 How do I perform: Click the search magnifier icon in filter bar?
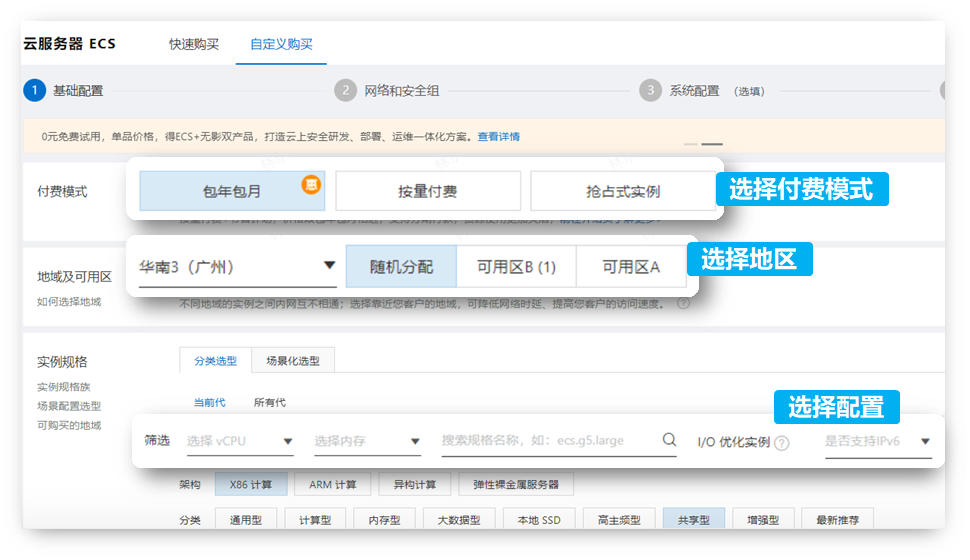(669, 440)
